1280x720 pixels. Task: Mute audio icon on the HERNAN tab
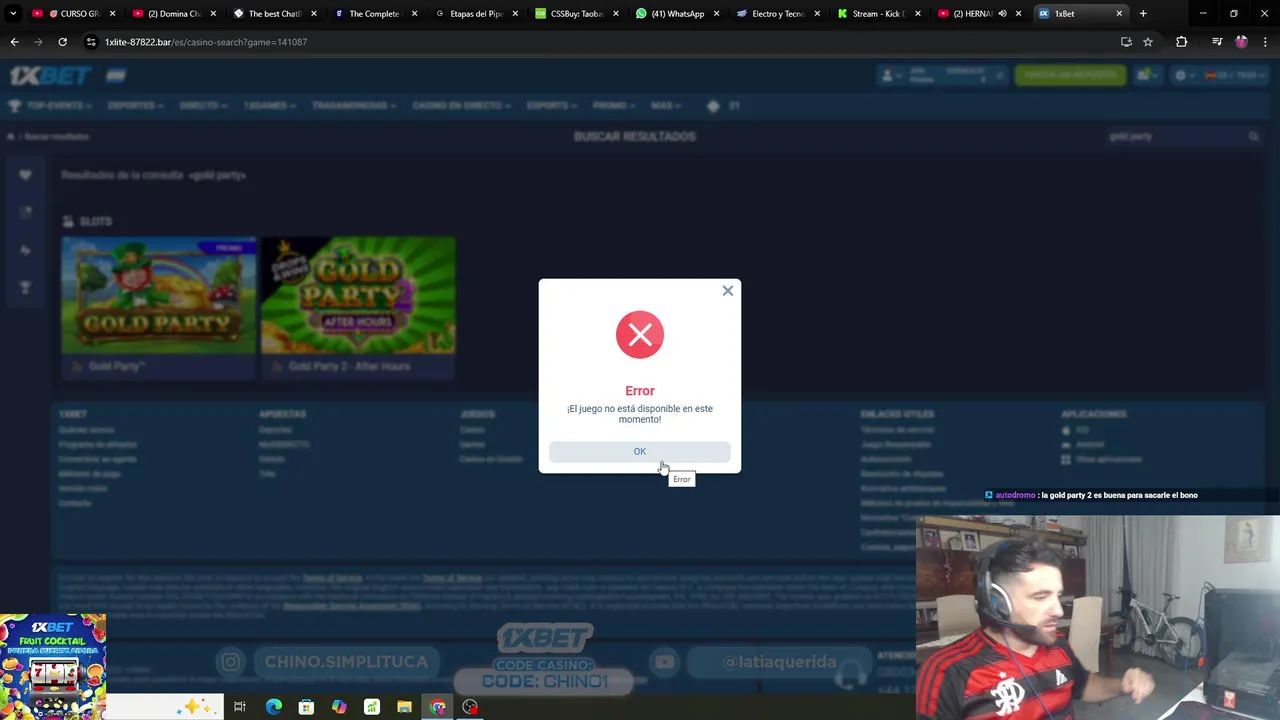pos(1002,14)
